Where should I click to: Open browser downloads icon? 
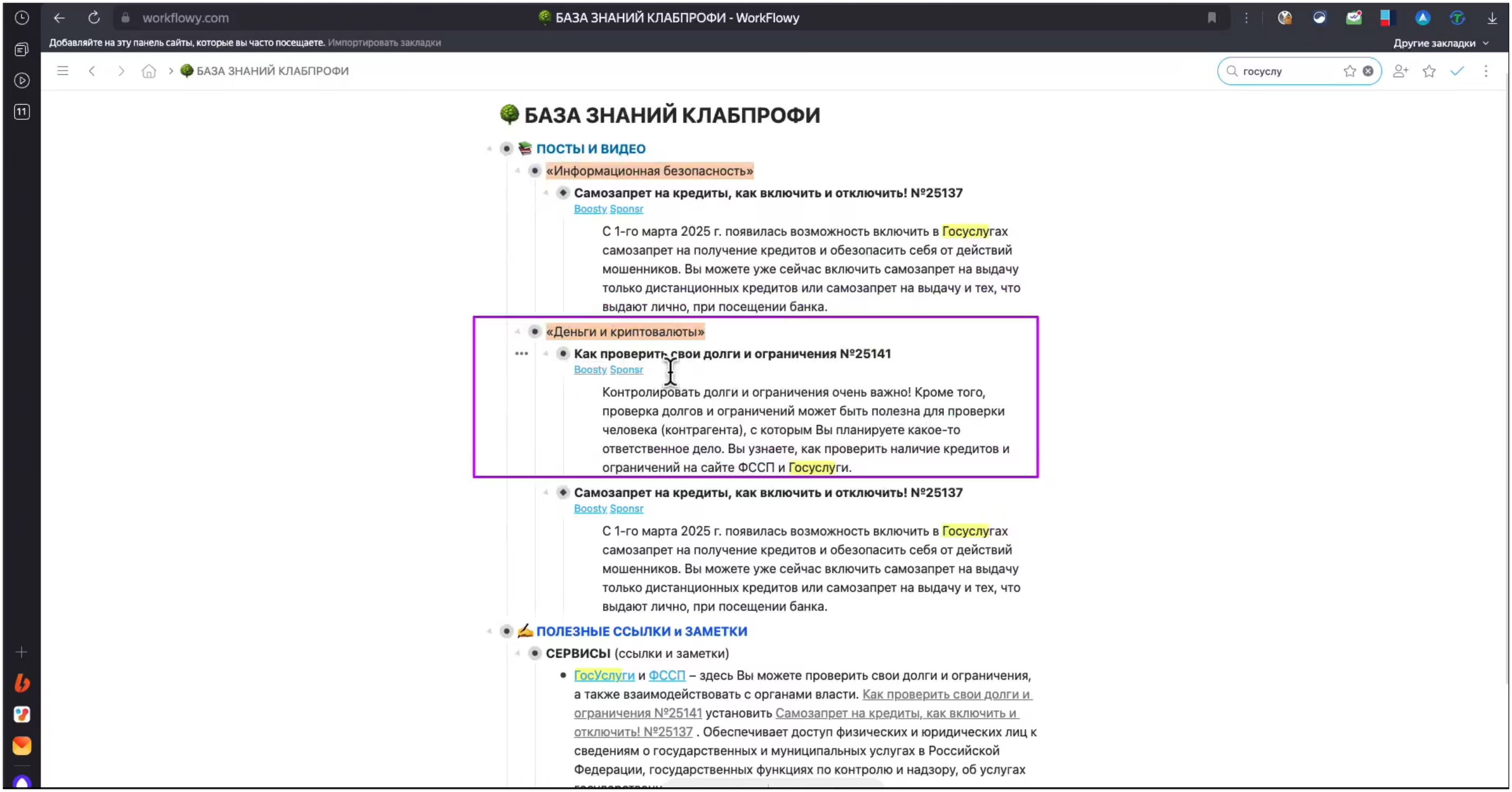pos(1492,18)
